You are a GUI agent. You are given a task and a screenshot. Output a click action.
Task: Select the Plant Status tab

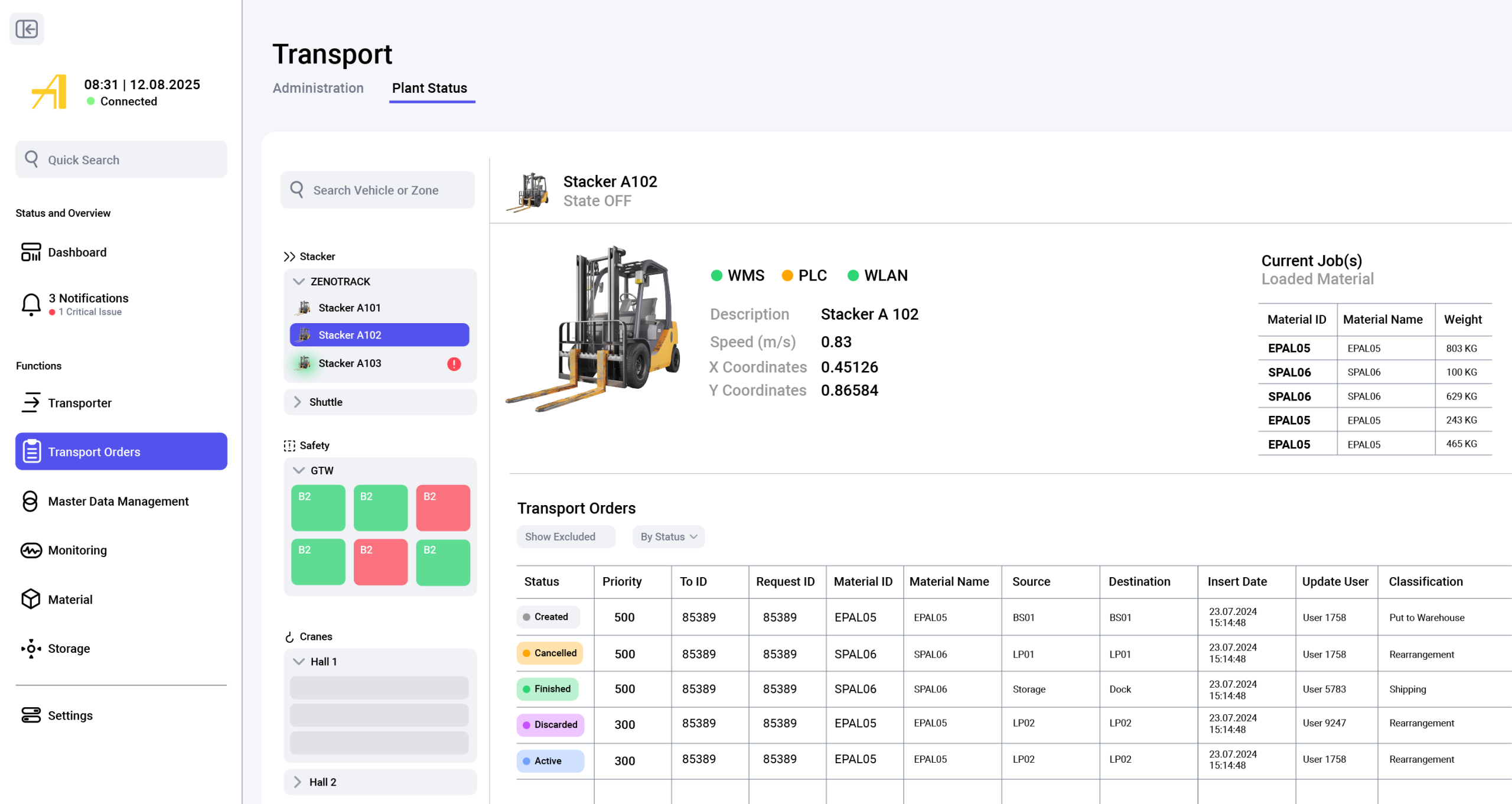click(429, 88)
